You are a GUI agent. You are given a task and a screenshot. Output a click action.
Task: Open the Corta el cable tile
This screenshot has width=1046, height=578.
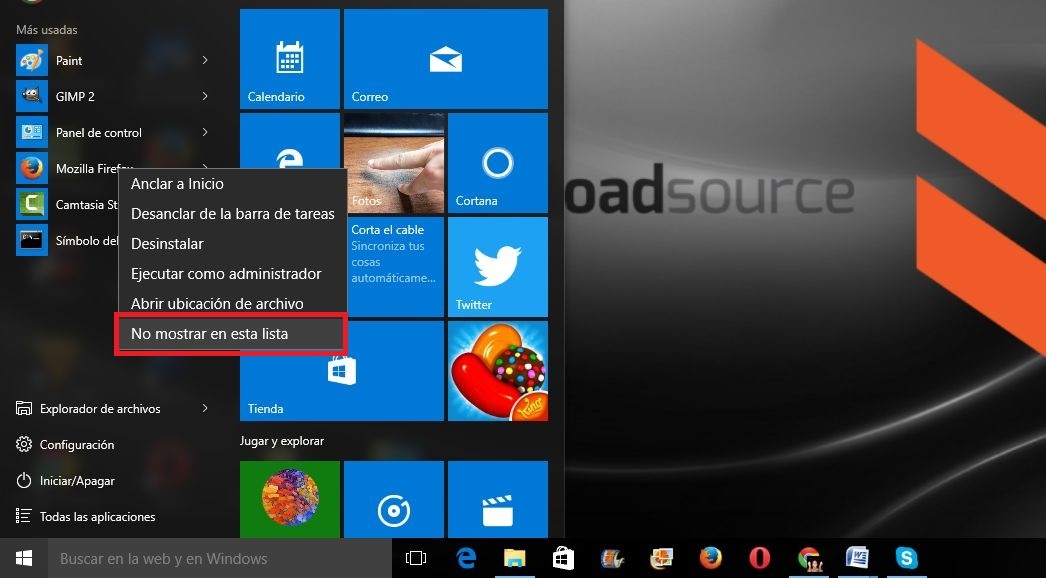[394, 267]
